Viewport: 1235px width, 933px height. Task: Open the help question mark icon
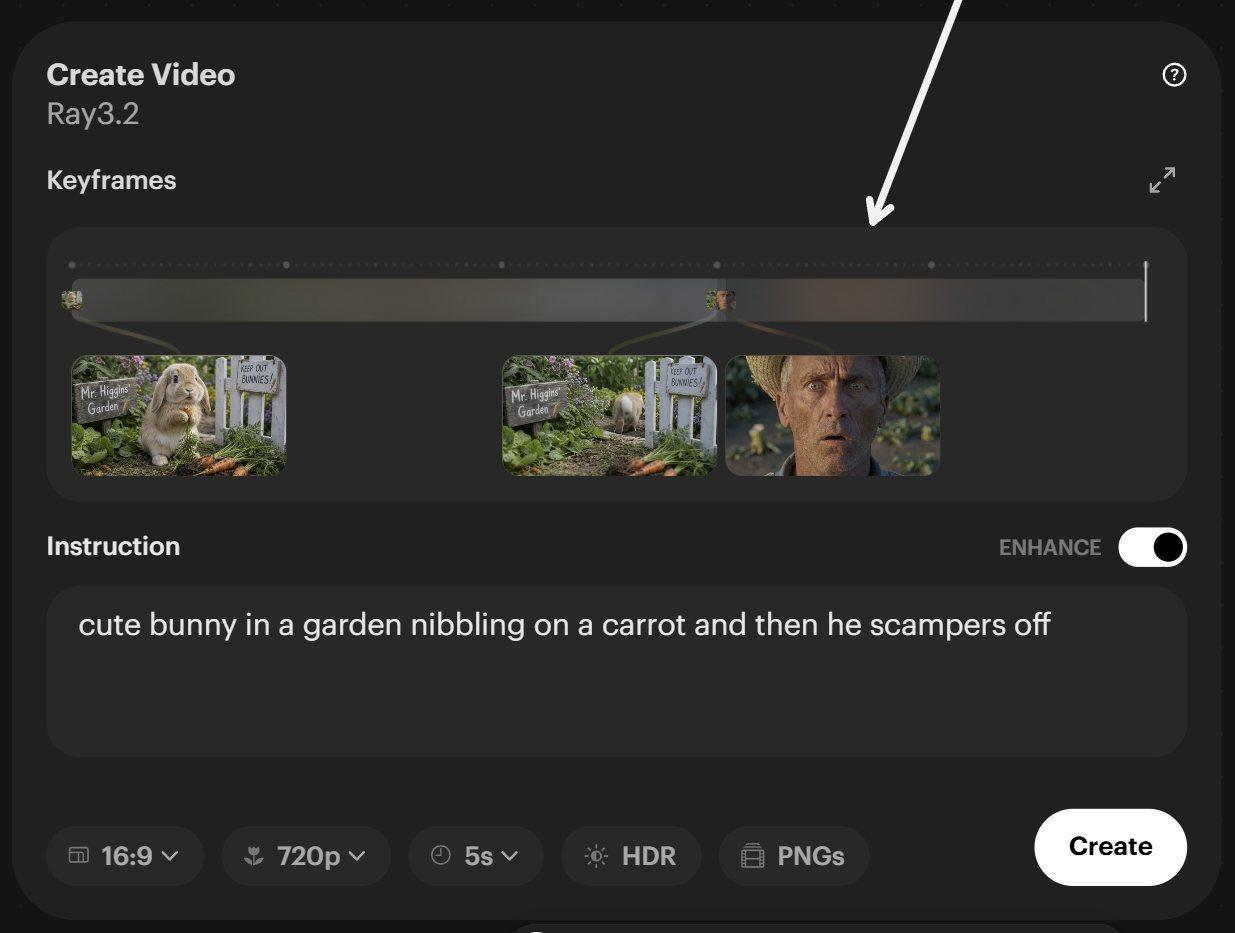click(x=1174, y=75)
